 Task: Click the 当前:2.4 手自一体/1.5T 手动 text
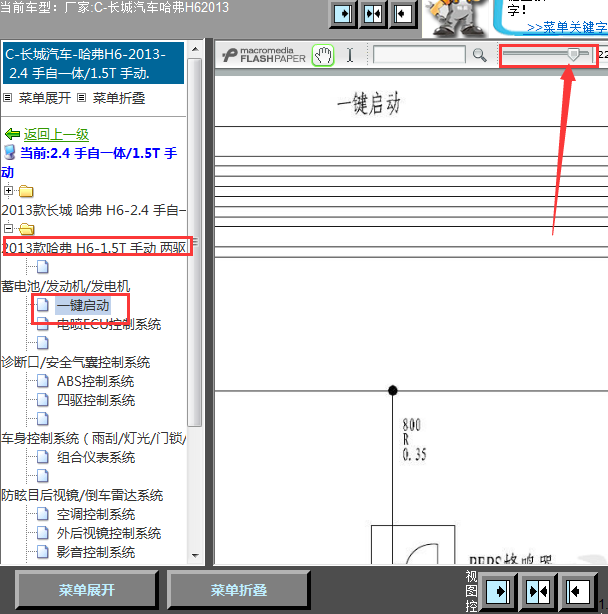90,162
